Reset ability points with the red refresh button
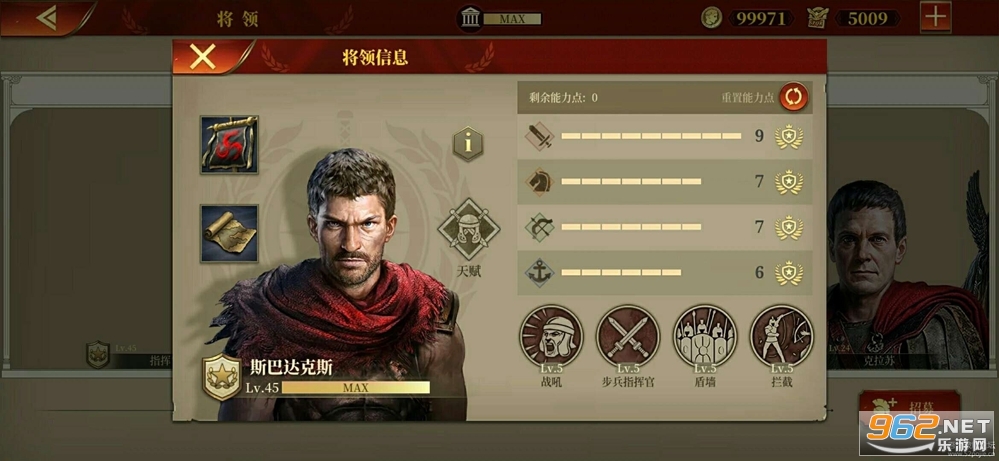This screenshot has height=461, width=999. (794, 97)
